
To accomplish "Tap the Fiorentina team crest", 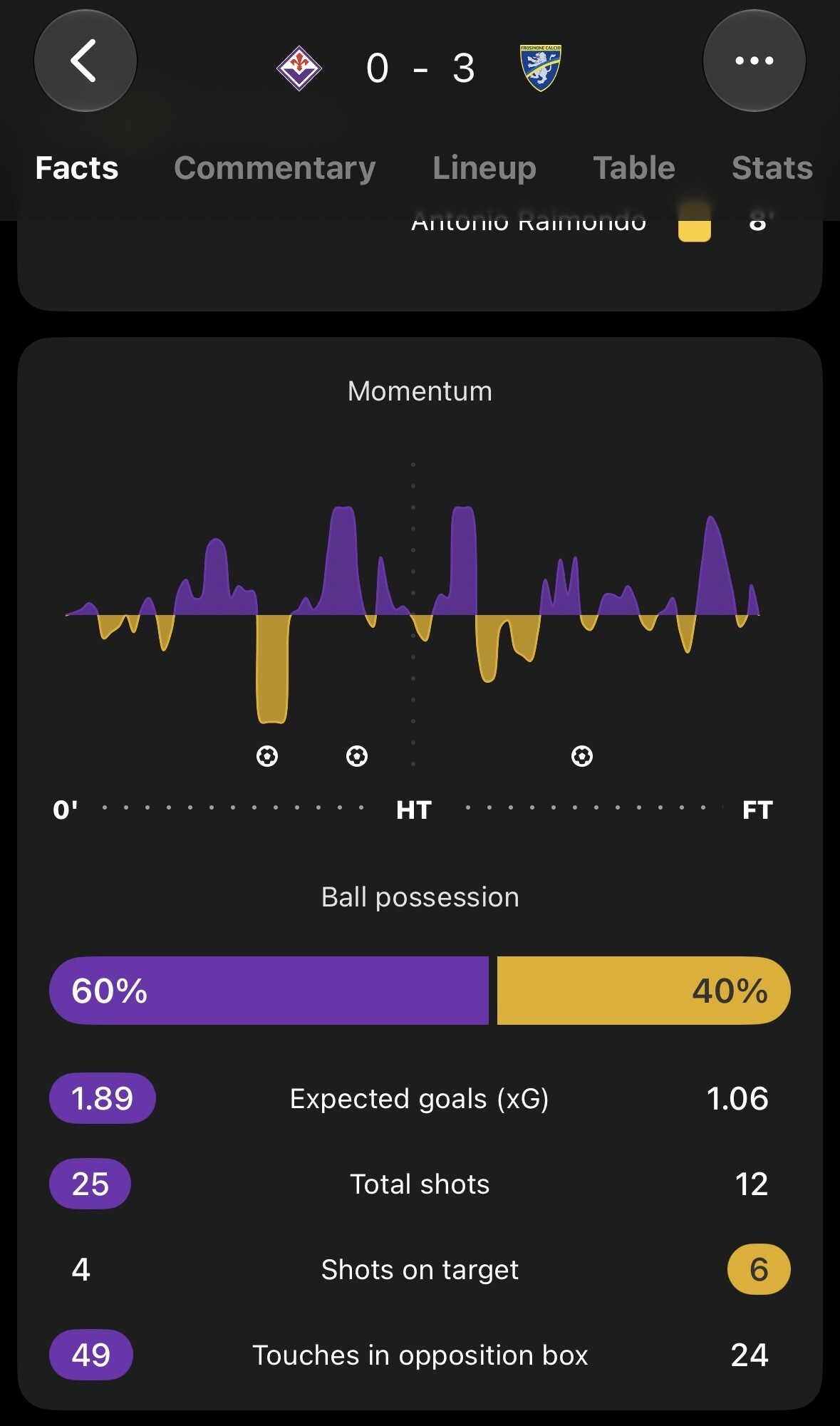I will (299, 68).
